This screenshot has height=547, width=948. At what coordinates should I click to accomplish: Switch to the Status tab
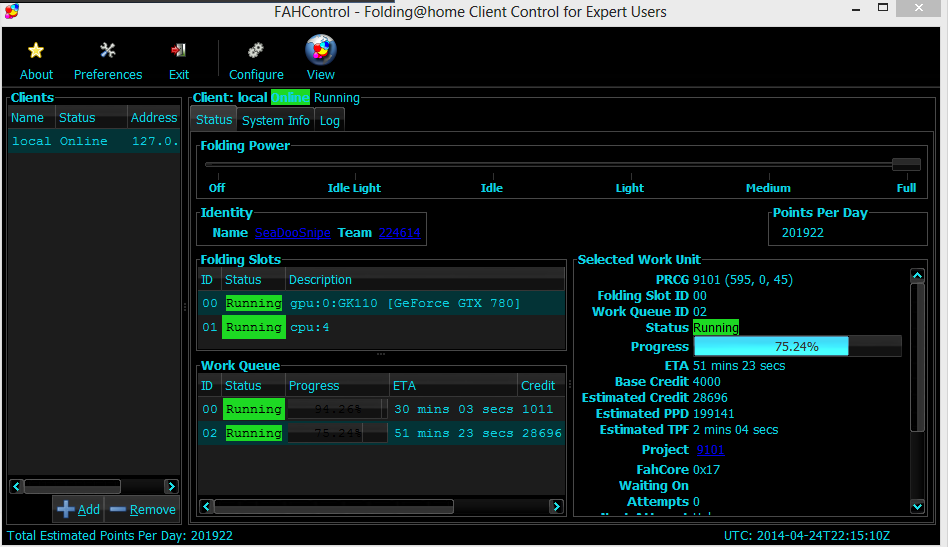click(214, 120)
